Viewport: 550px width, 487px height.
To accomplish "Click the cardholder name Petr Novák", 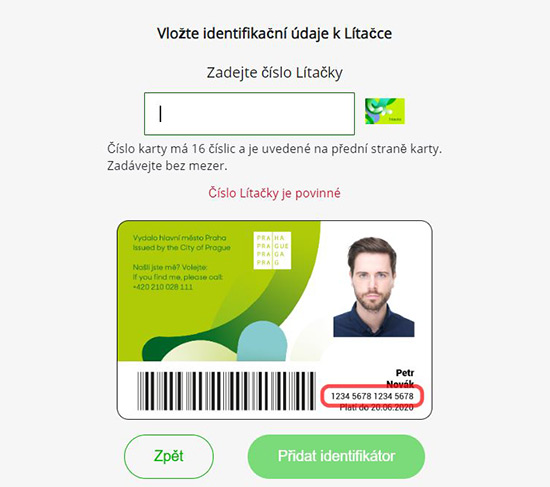I will pos(400,378).
